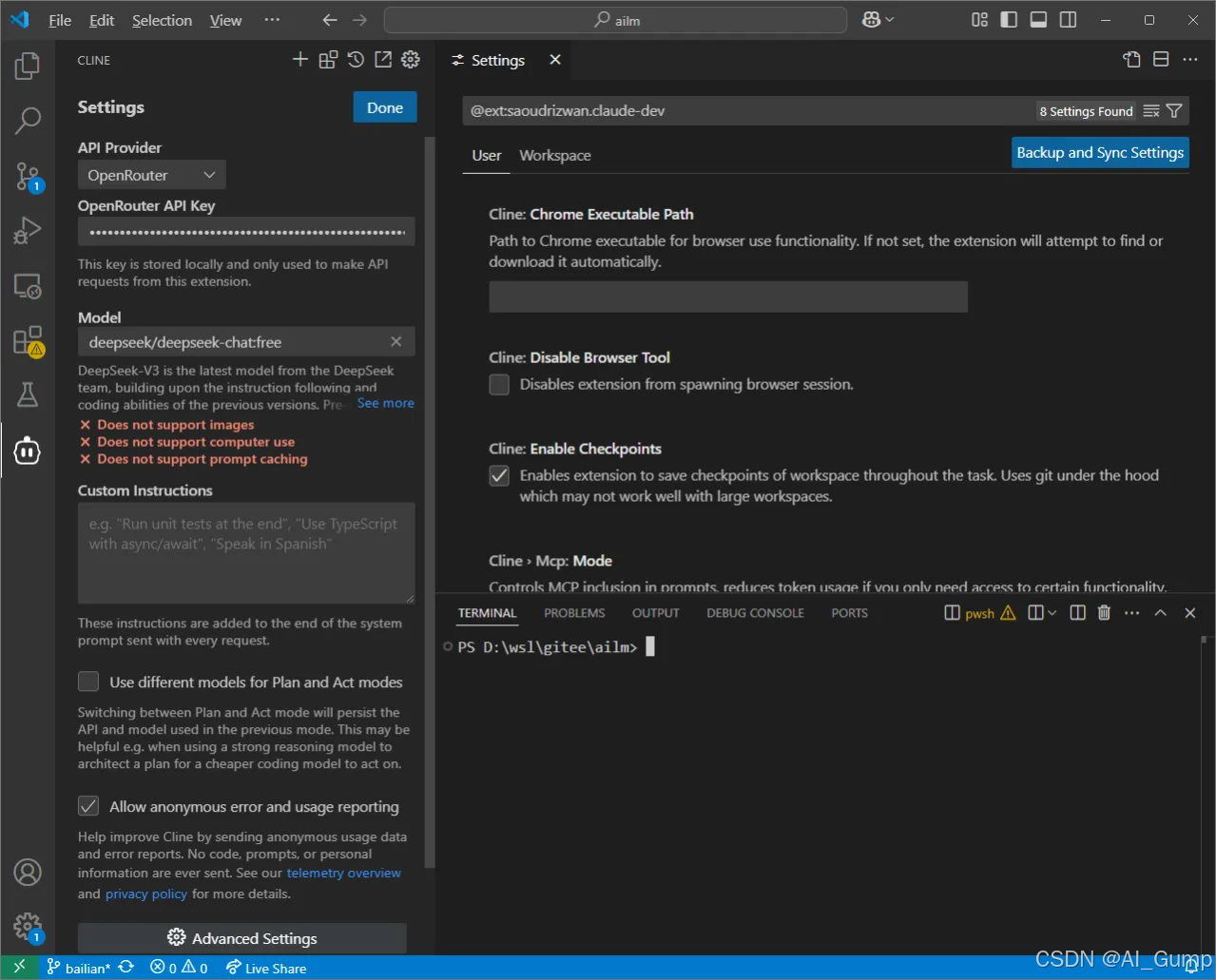The image size is (1216, 980).
Task: Clear the deepseek model field with X
Action: pos(396,341)
